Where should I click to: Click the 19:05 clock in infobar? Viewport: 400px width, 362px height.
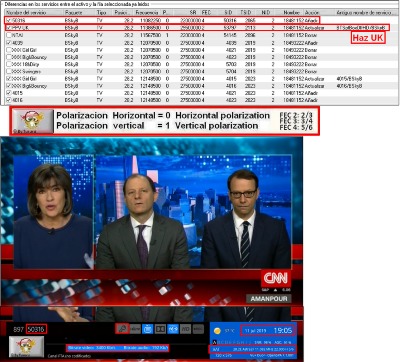click(283, 330)
